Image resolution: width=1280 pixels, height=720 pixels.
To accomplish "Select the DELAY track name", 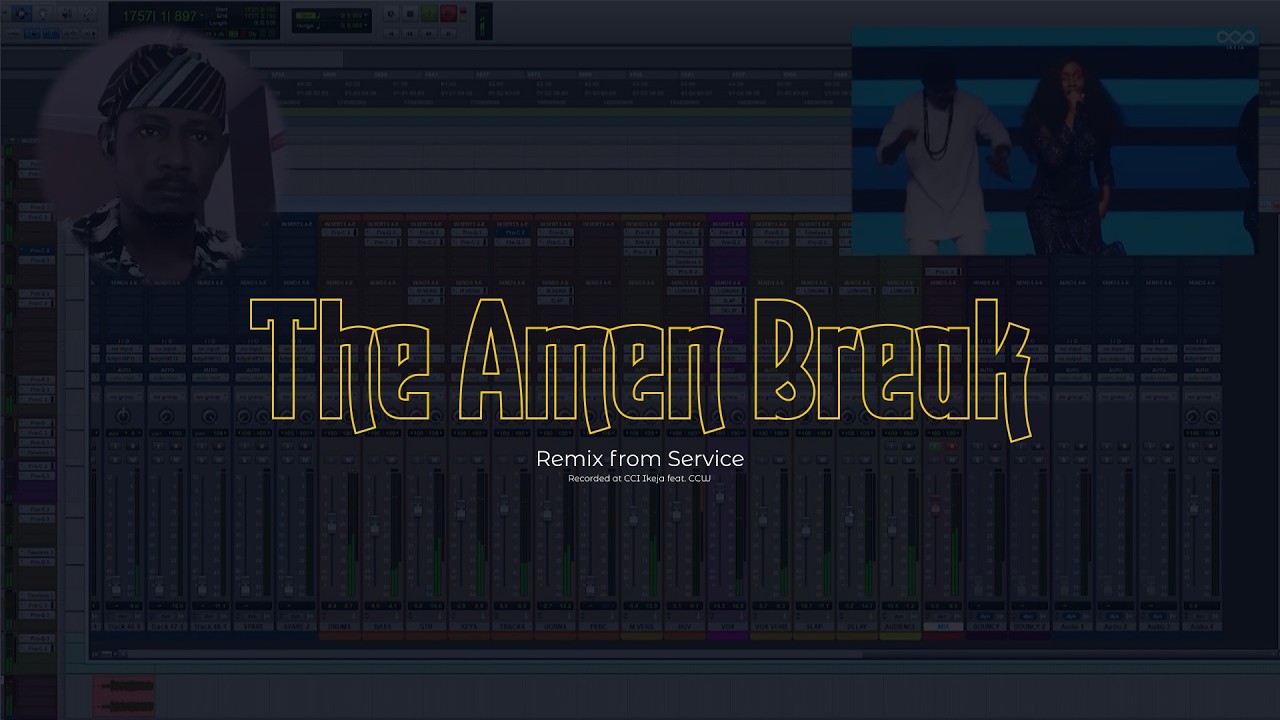I will [x=857, y=626].
